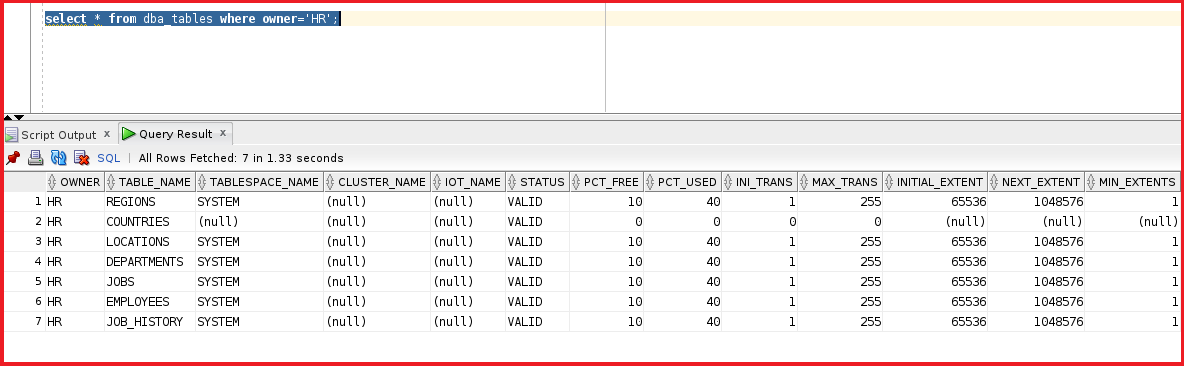Sort by the PCT_FREE column header
1184x366 pixels.
(x=606, y=182)
